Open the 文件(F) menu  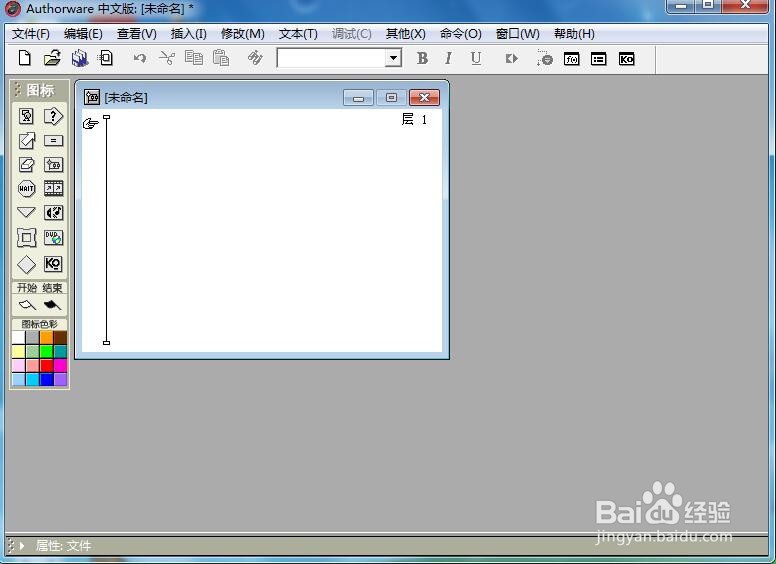[31, 34]
